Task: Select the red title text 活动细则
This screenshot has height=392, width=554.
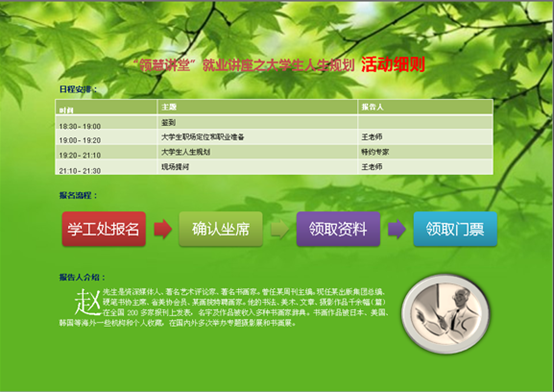Action: (393, 65)
